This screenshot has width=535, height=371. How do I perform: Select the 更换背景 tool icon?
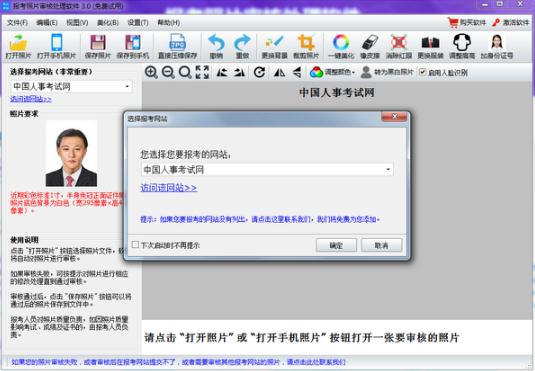(274, 42)
